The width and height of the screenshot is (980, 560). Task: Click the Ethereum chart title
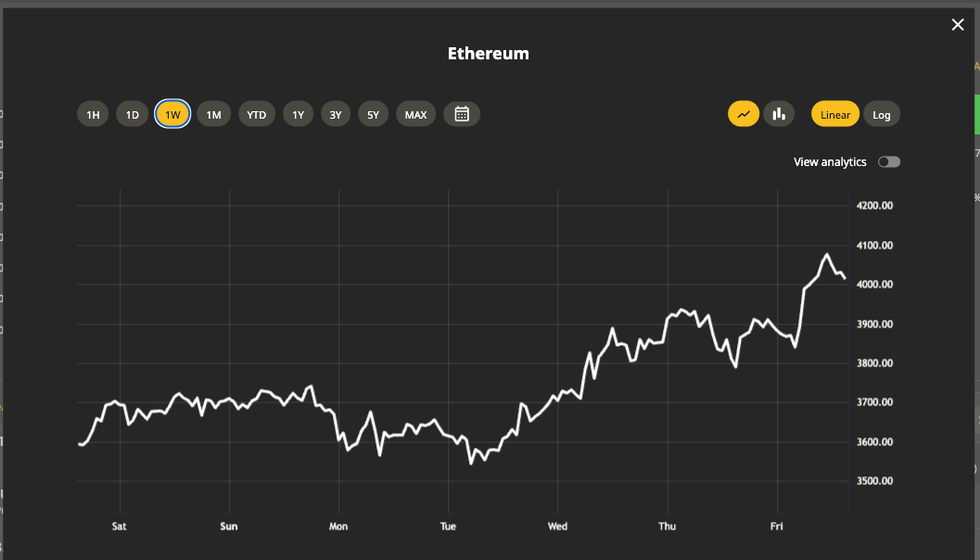[x=488, y=53]
